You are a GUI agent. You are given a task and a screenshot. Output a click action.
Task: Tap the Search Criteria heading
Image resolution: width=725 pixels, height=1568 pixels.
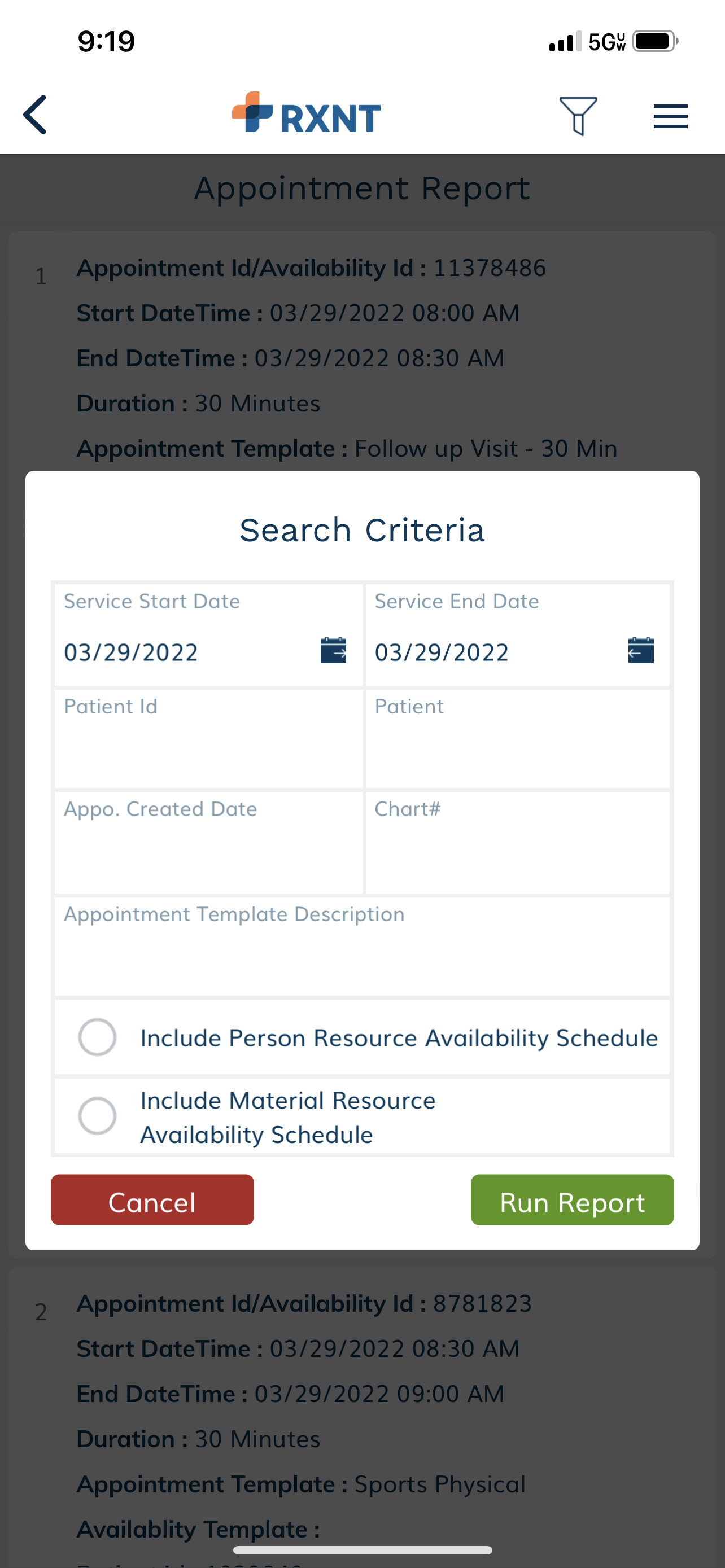[x=362, y=530]
